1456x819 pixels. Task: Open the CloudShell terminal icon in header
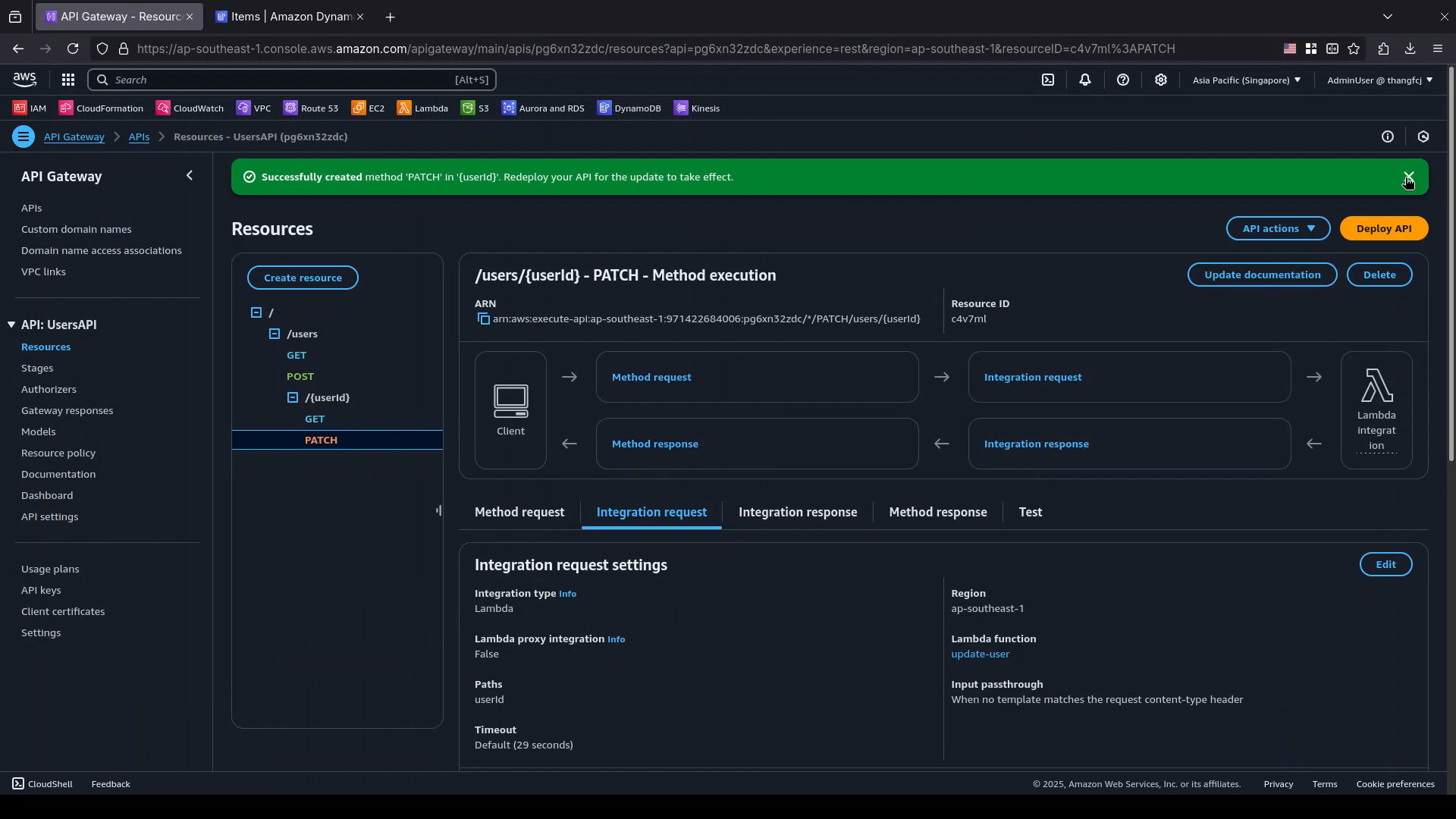coord(1048,80)
